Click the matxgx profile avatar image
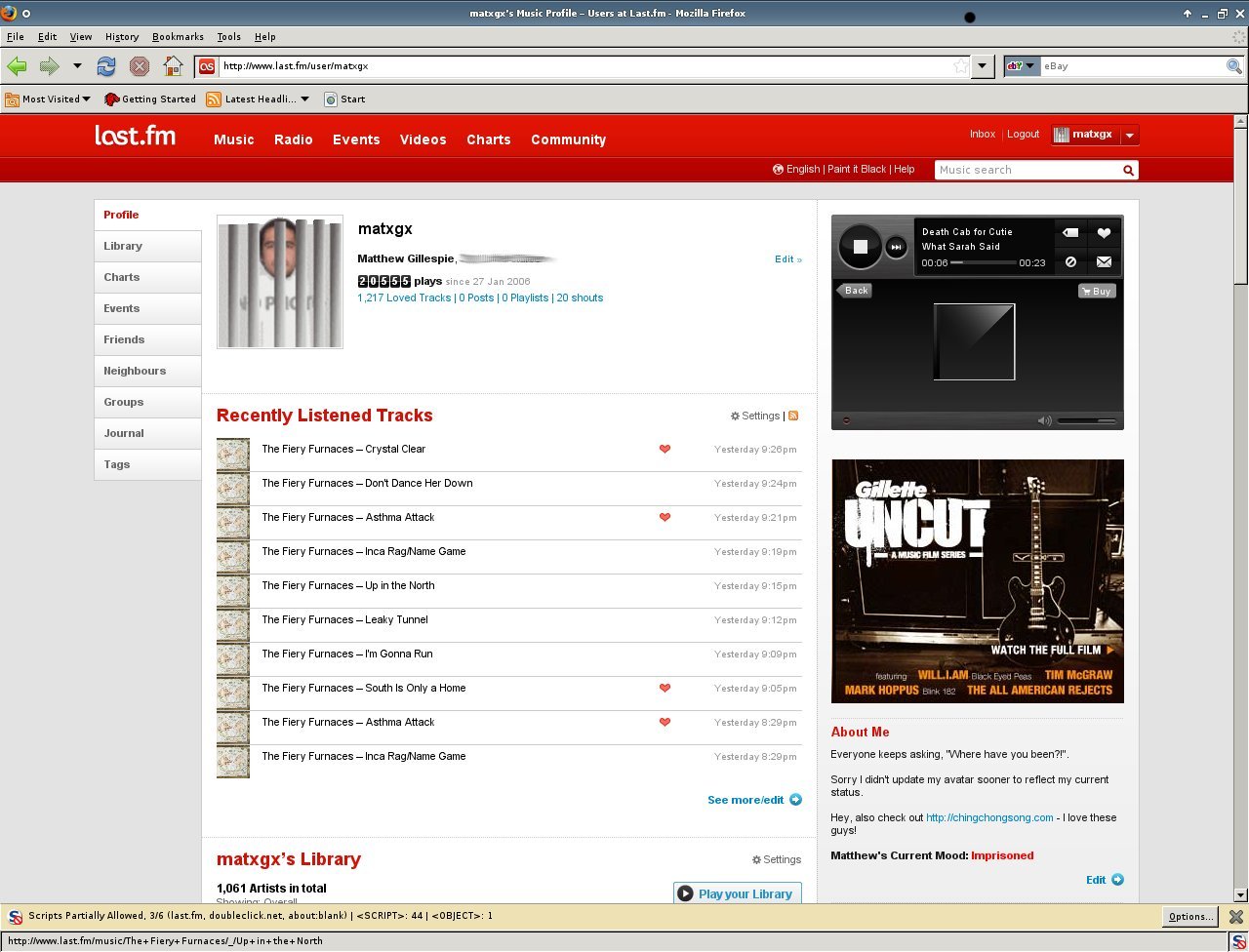Image resolution: width=1249 pixels, height=952 pixels. click(x=280, y=282)
